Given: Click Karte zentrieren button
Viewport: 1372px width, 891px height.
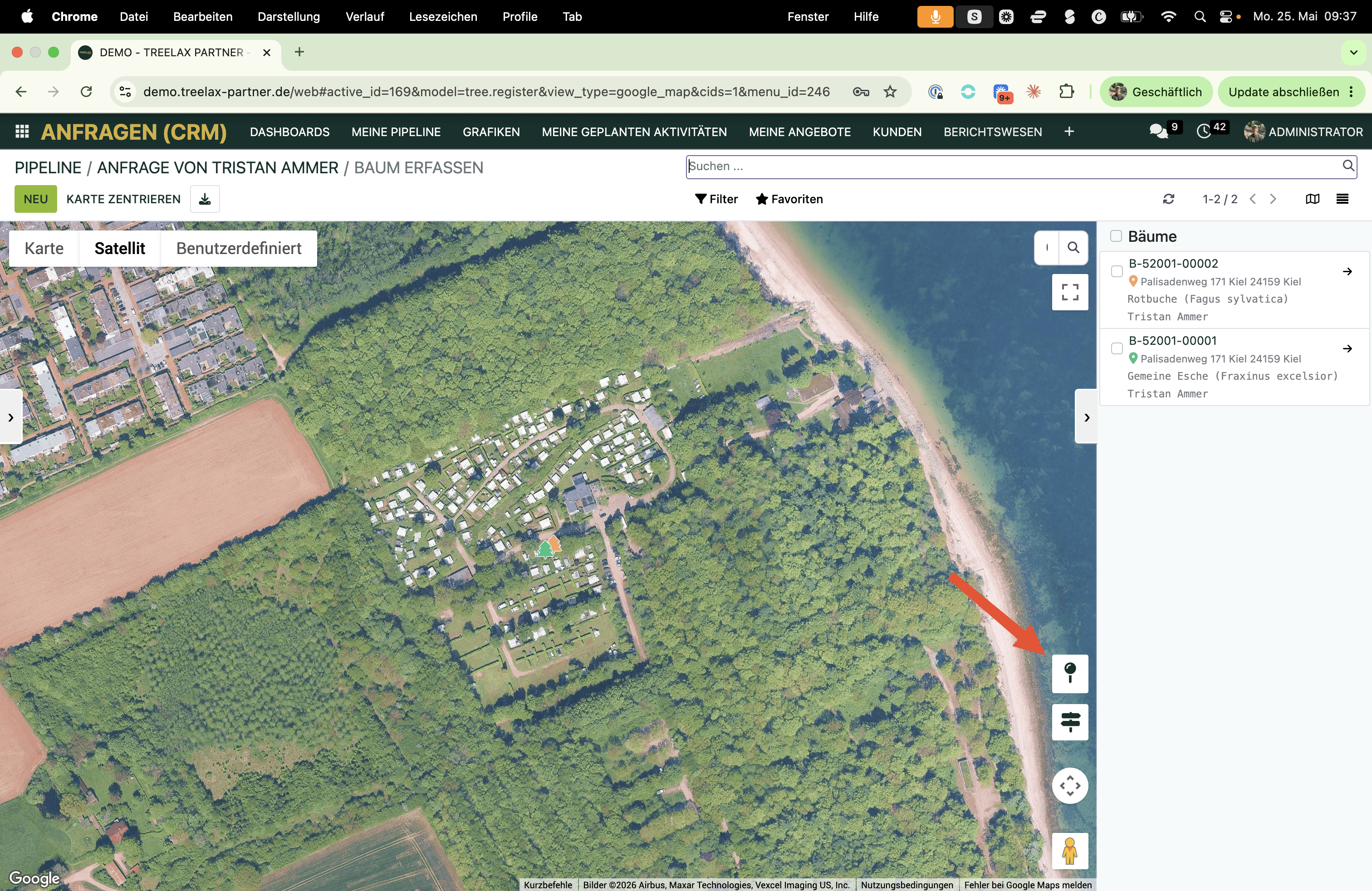Looking at the screenshot, I should [123, 199].
